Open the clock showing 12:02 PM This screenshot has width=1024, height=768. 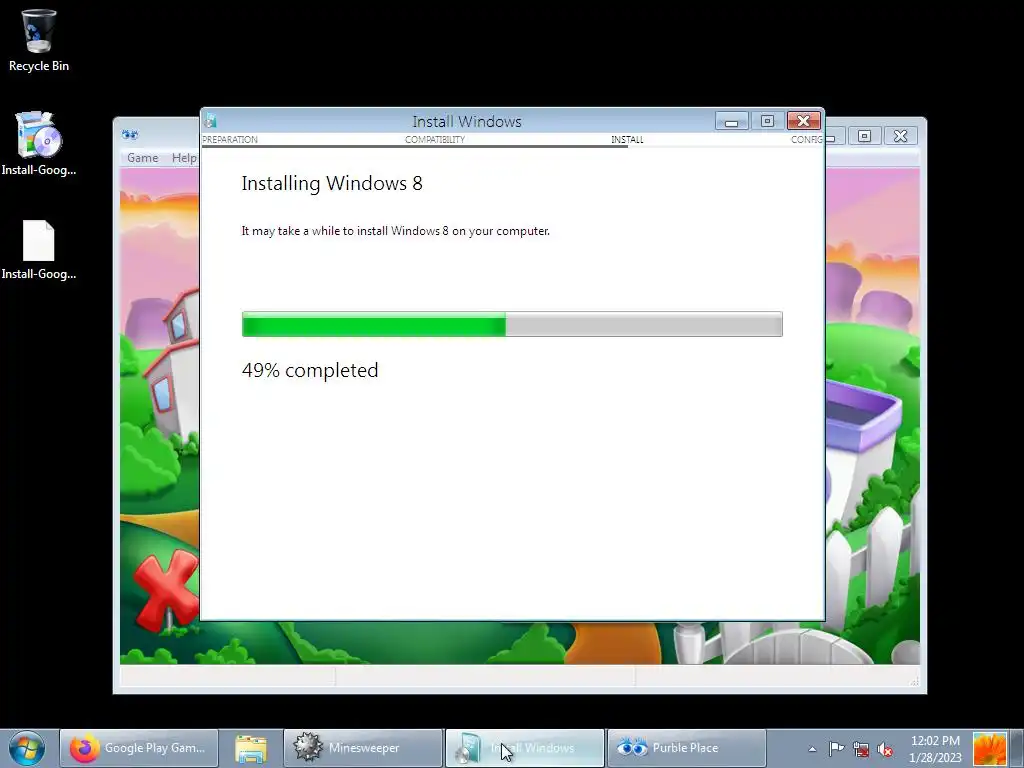pyautogui.click(x=935, y=748)
